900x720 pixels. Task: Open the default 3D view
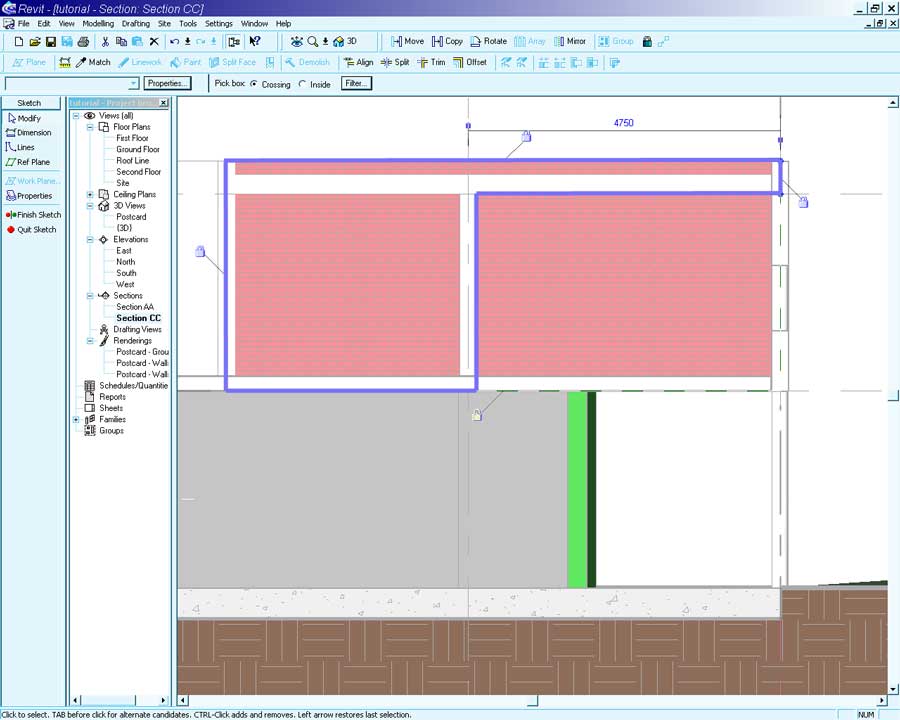(x=345, y=42)
